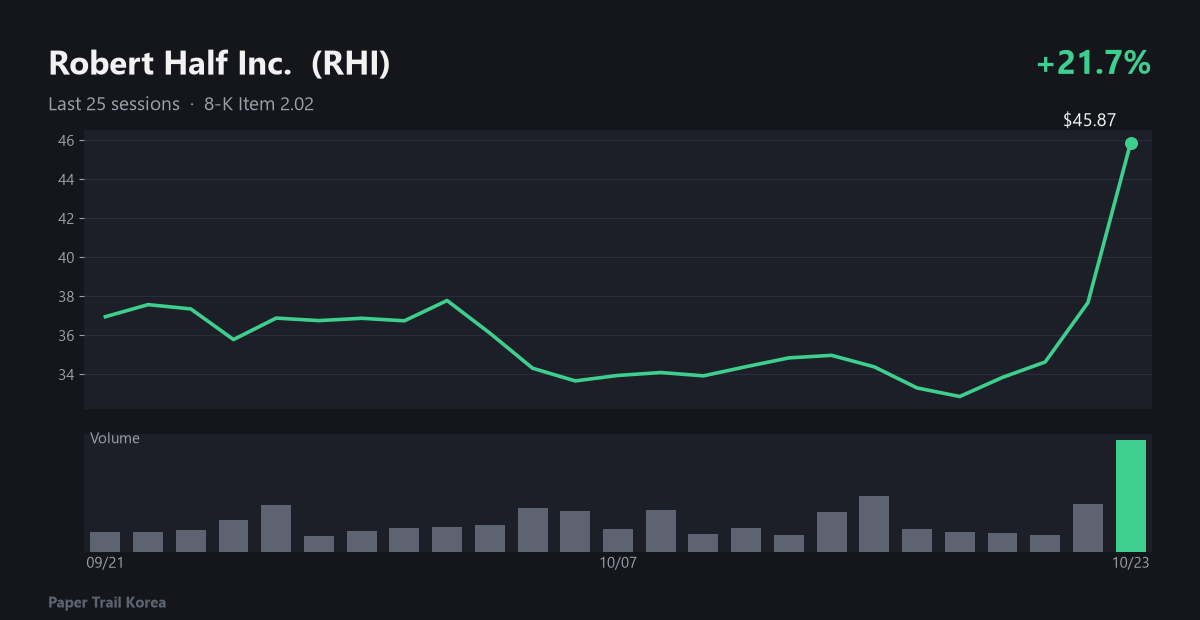Click the 34 price axis label
This screenshot has height=620, width=1200.
pos(65,375)
